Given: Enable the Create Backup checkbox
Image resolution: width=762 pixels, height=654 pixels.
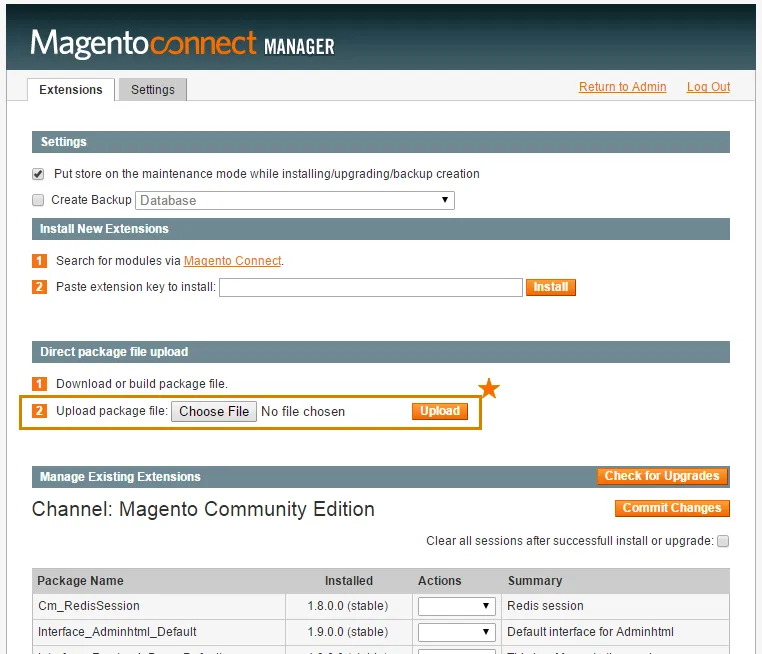Looking at the screenshot, I should point(39,200).
